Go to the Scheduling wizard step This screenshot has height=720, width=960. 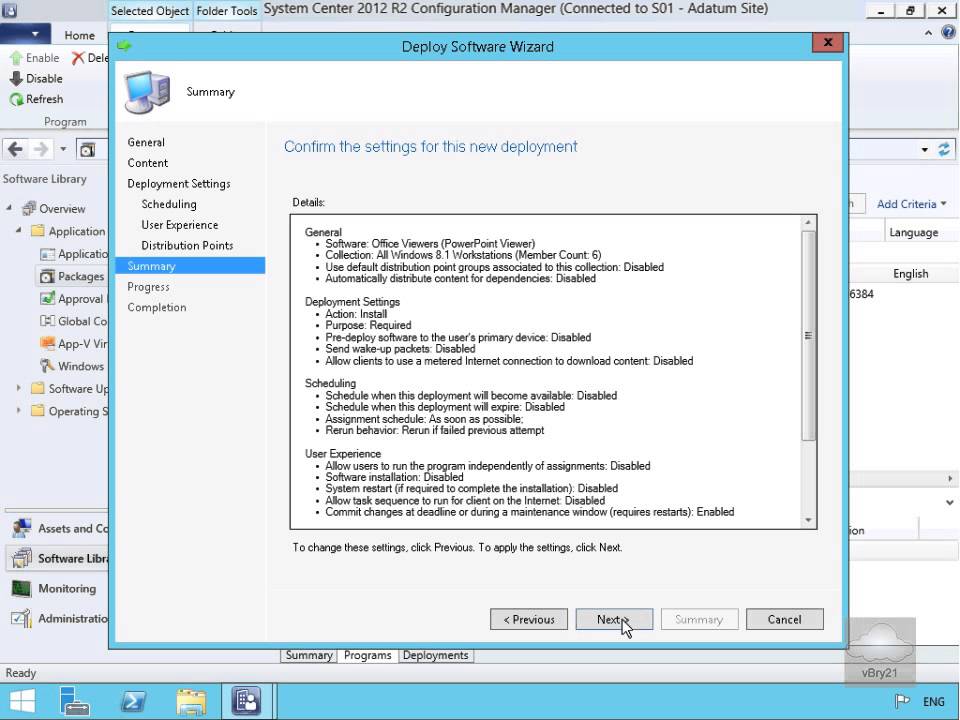(x=169, y=204)
